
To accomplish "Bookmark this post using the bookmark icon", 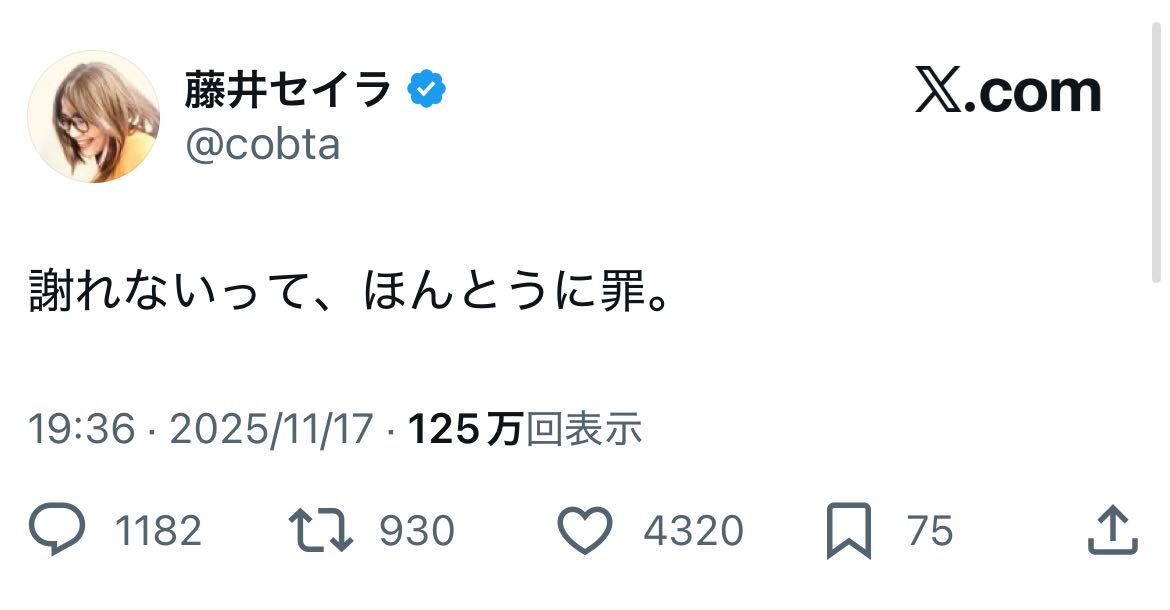I will [849, 531].
